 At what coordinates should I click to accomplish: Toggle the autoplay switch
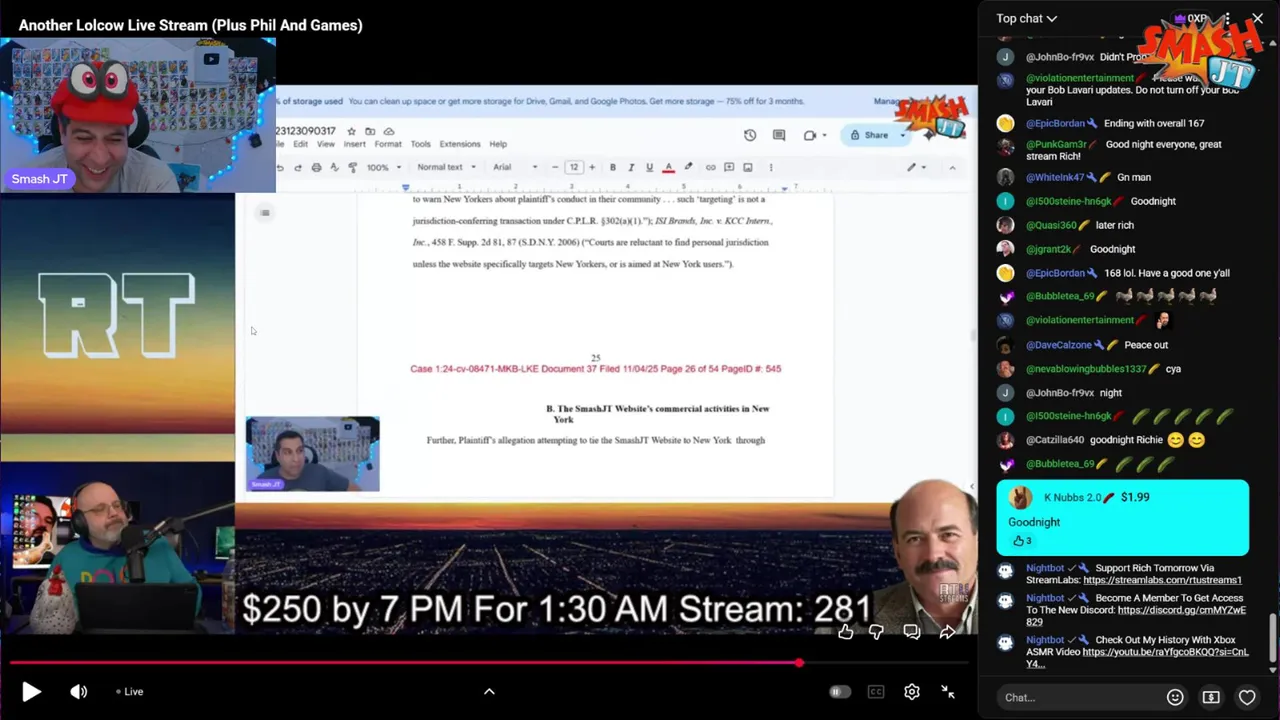839,691
